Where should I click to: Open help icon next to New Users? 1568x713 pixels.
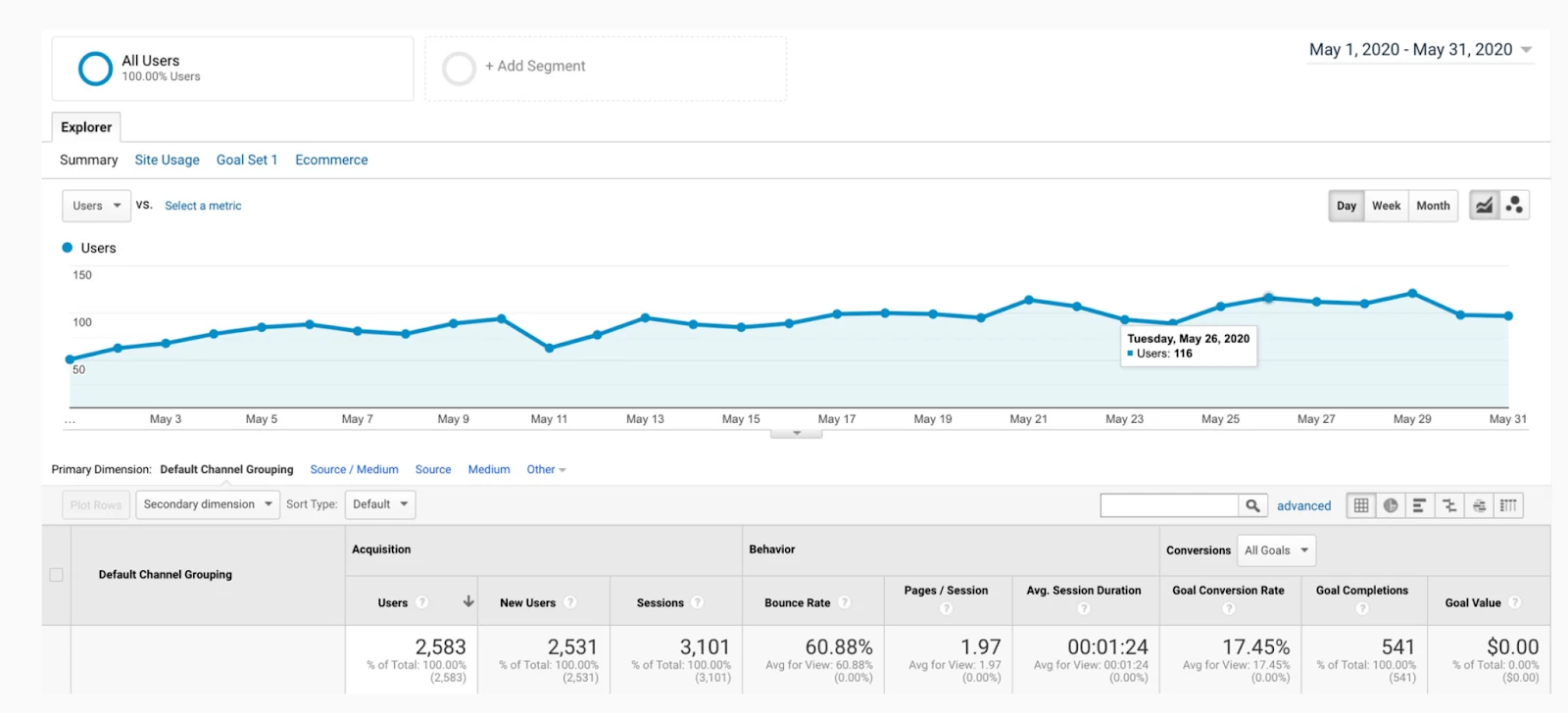point(570,602)
